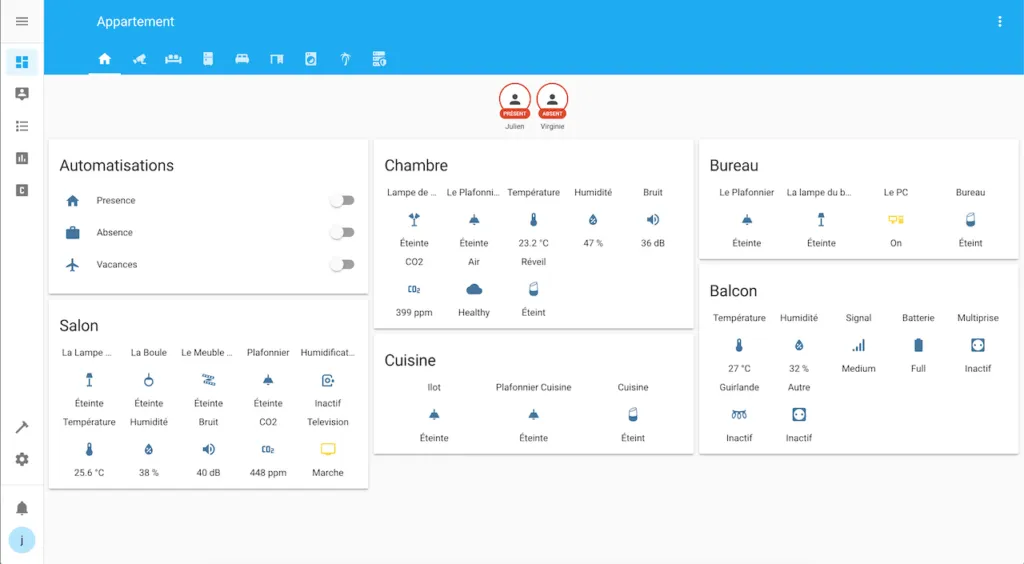The image size is (1024, 564).
Task: Open the hamburger sidebar menu
Action: [22, 21]
